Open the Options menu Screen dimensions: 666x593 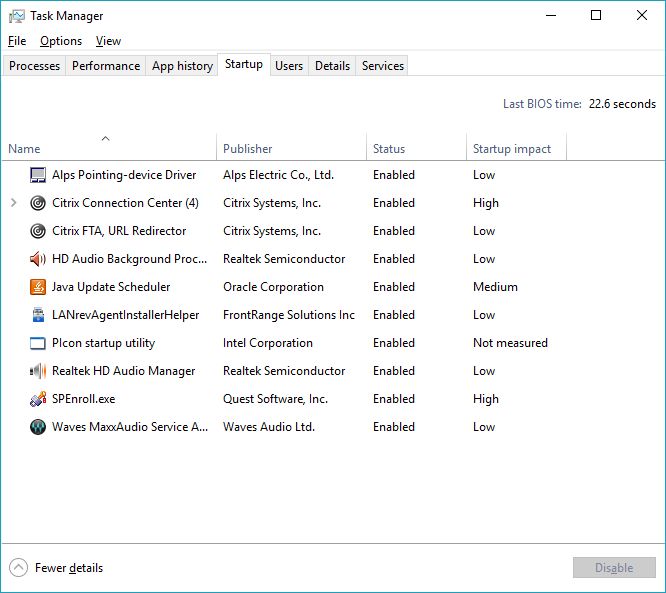(x=61, y=41)
